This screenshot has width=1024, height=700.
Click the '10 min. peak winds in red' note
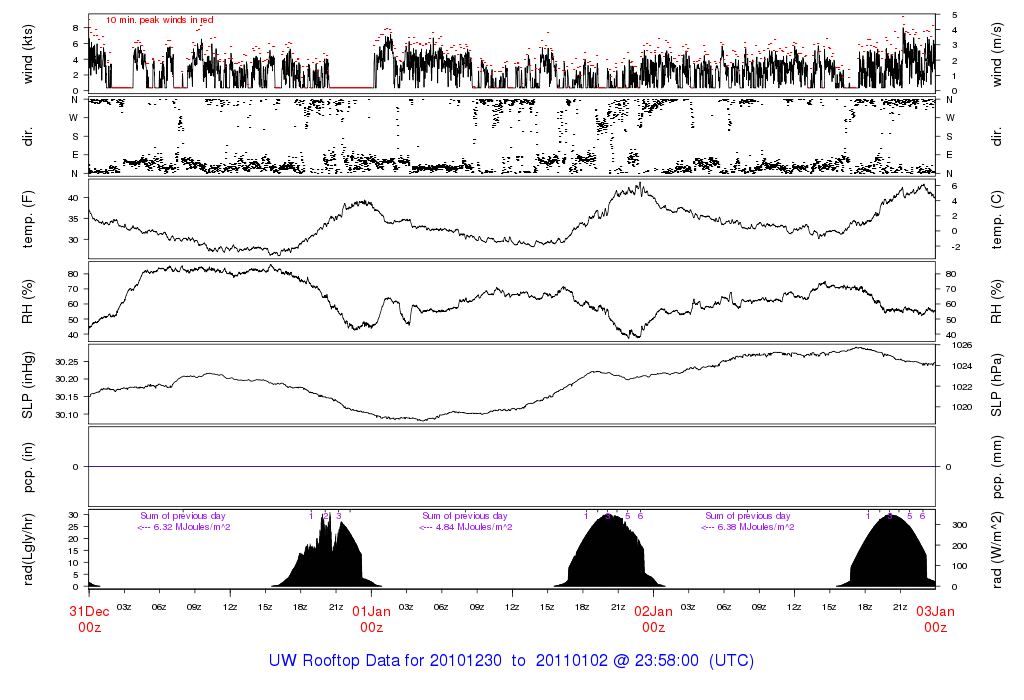coord(159,20)
